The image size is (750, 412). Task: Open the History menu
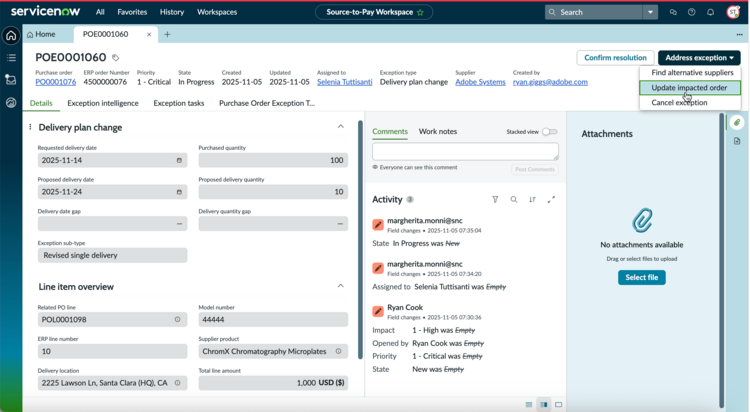pyautogui.click(x=172, y=12)
